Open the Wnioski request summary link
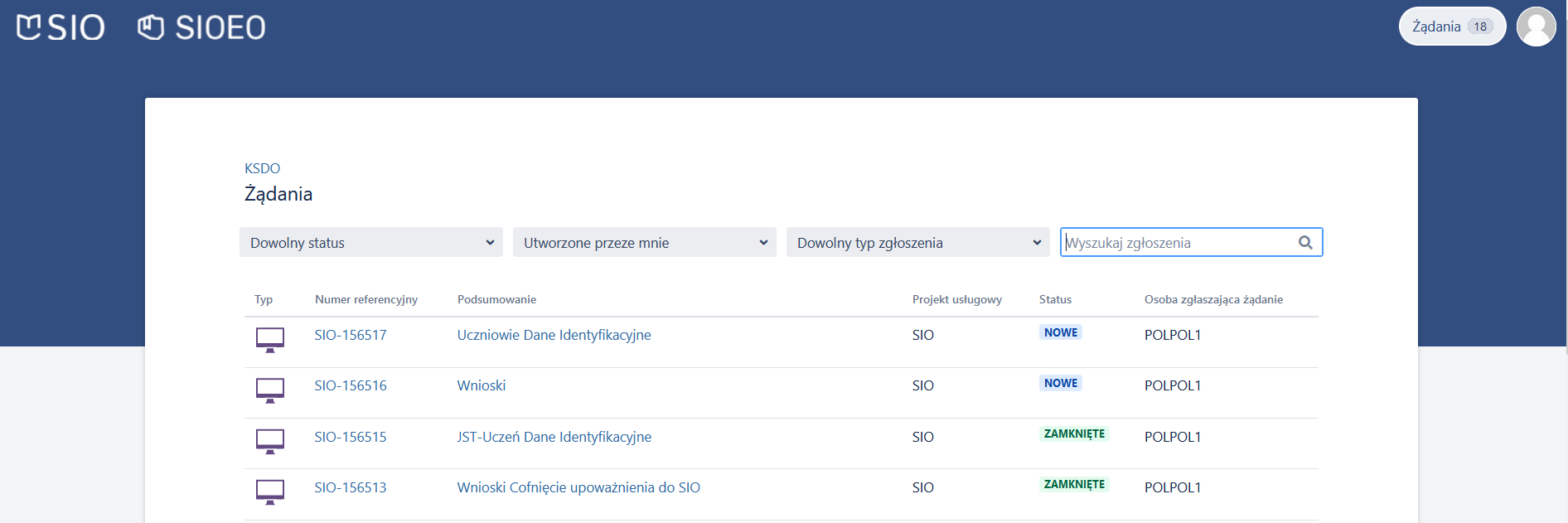This screenshot has width=1568, height=523. tap(481, 385)
